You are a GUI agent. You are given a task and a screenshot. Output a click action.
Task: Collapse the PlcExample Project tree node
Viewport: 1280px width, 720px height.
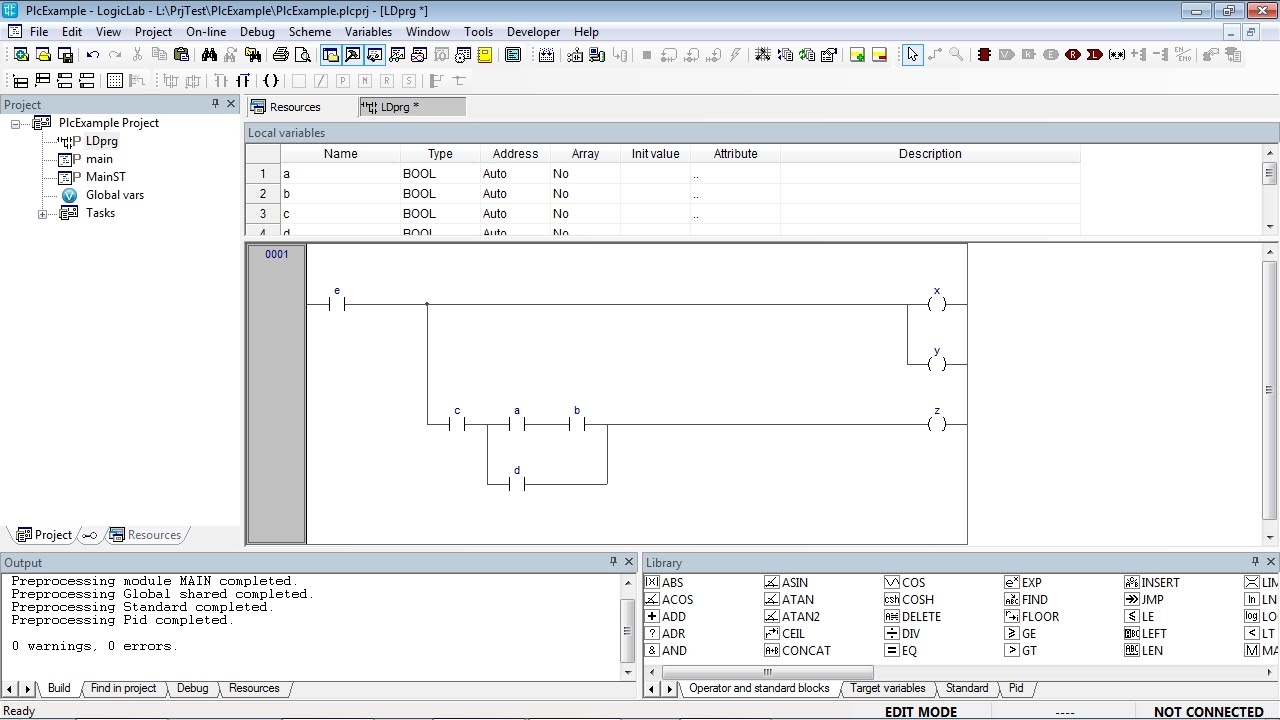(15, 124)
